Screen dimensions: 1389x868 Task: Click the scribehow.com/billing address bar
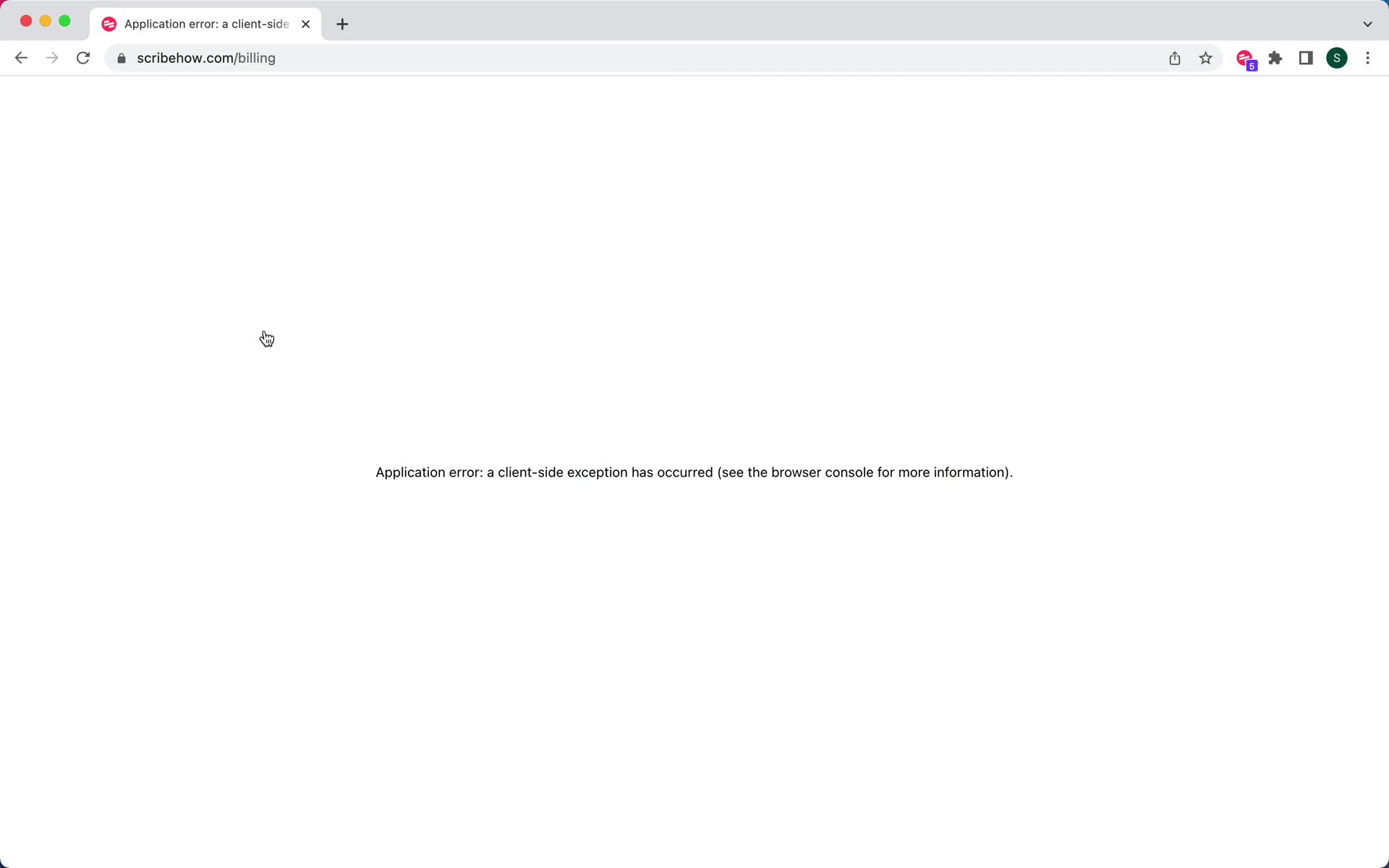206,58
